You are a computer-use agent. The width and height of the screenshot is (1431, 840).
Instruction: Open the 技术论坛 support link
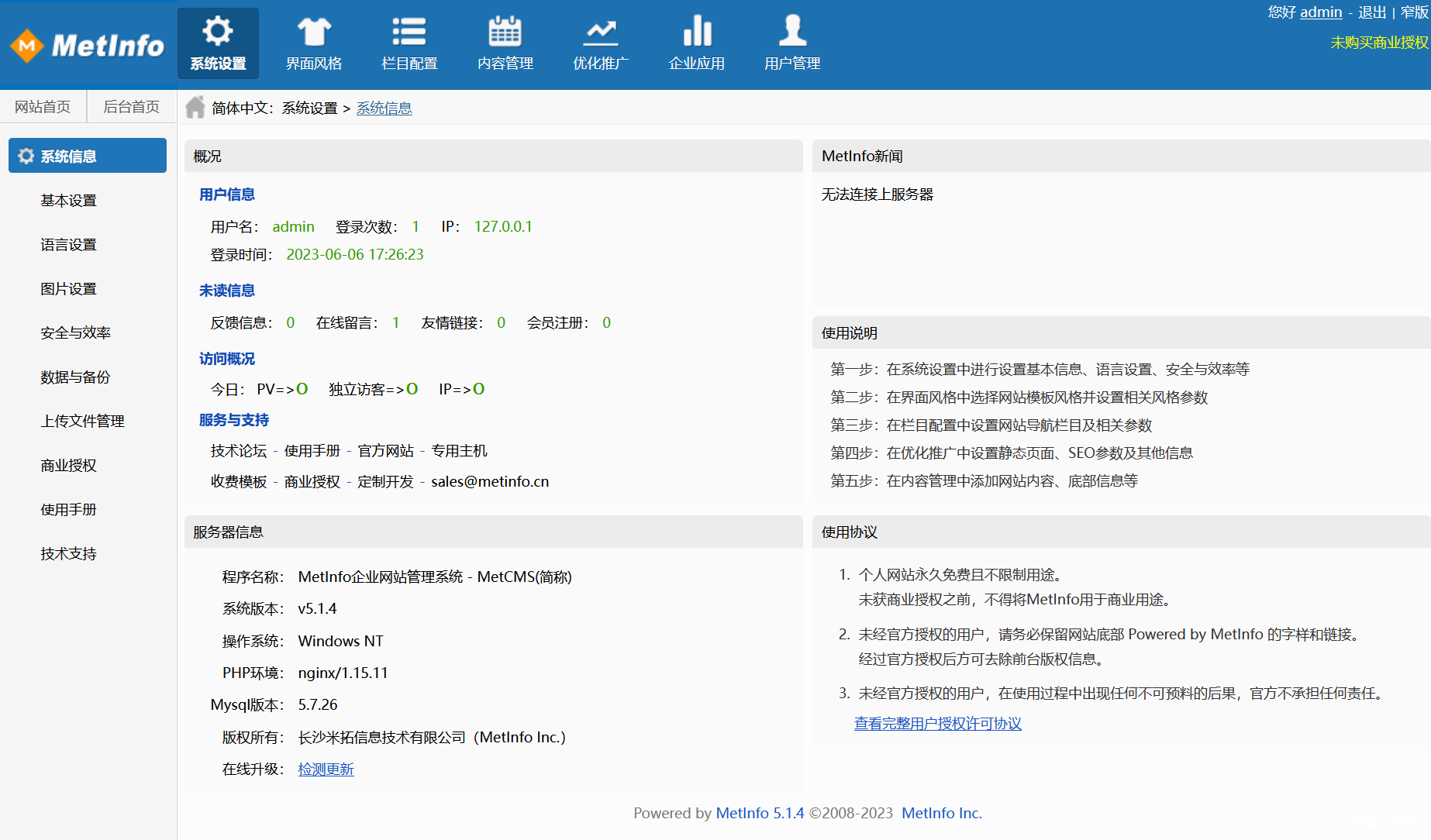[x=238, y=450]
